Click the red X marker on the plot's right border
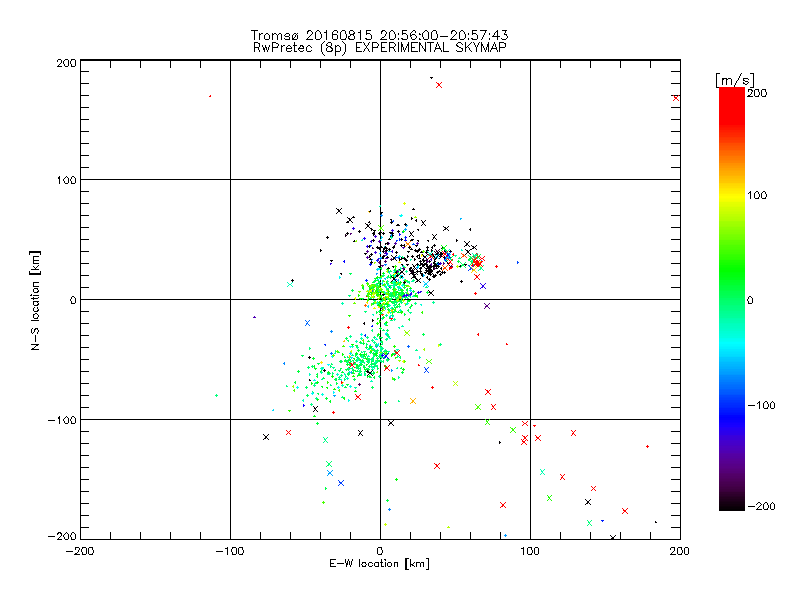 676,98
